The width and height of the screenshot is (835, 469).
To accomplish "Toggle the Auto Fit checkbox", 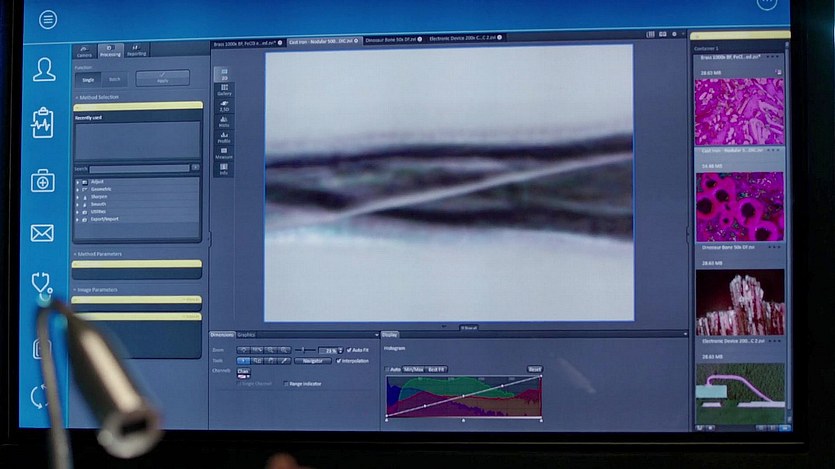I will pos(349,350).
